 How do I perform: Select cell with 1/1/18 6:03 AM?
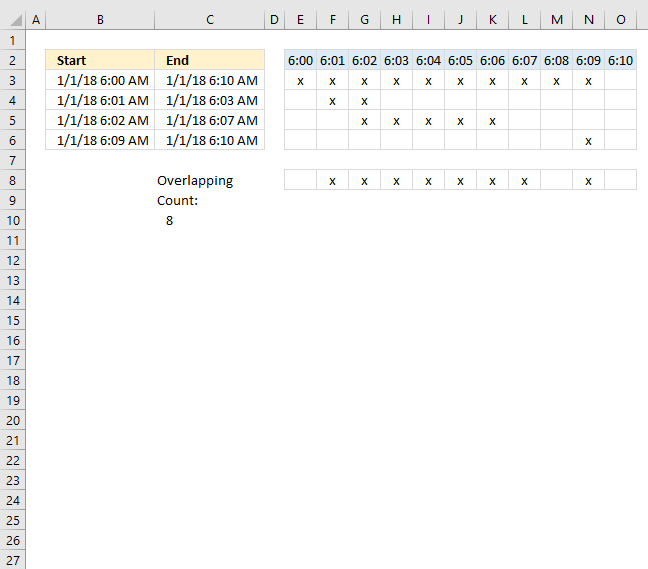click(x=210, y=100)
